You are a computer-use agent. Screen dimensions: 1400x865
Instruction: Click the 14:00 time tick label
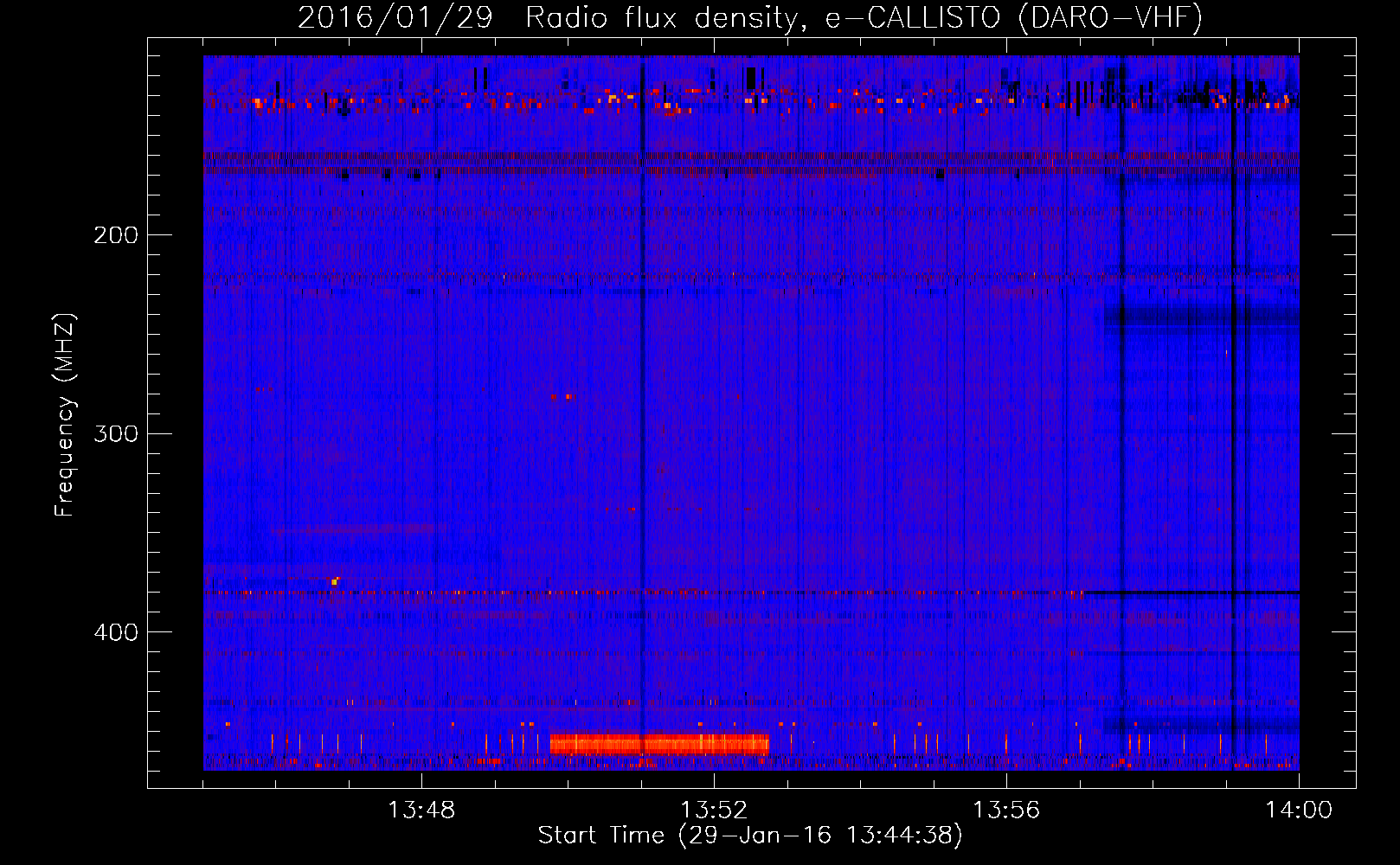(x=1299, y=811)
